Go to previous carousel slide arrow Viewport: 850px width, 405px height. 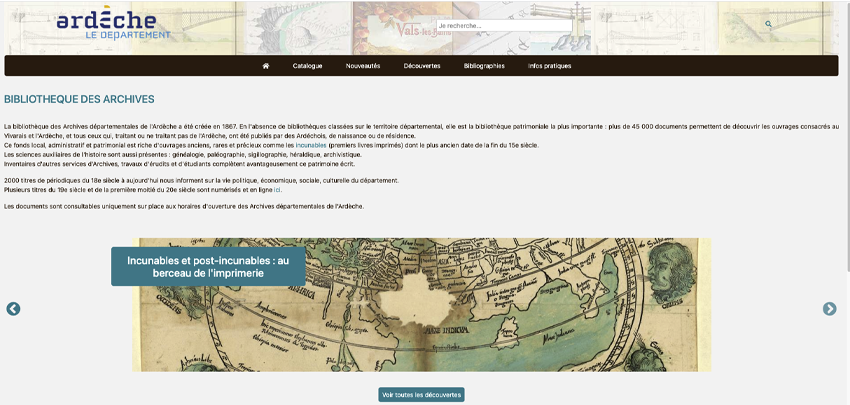click(13, 309)
